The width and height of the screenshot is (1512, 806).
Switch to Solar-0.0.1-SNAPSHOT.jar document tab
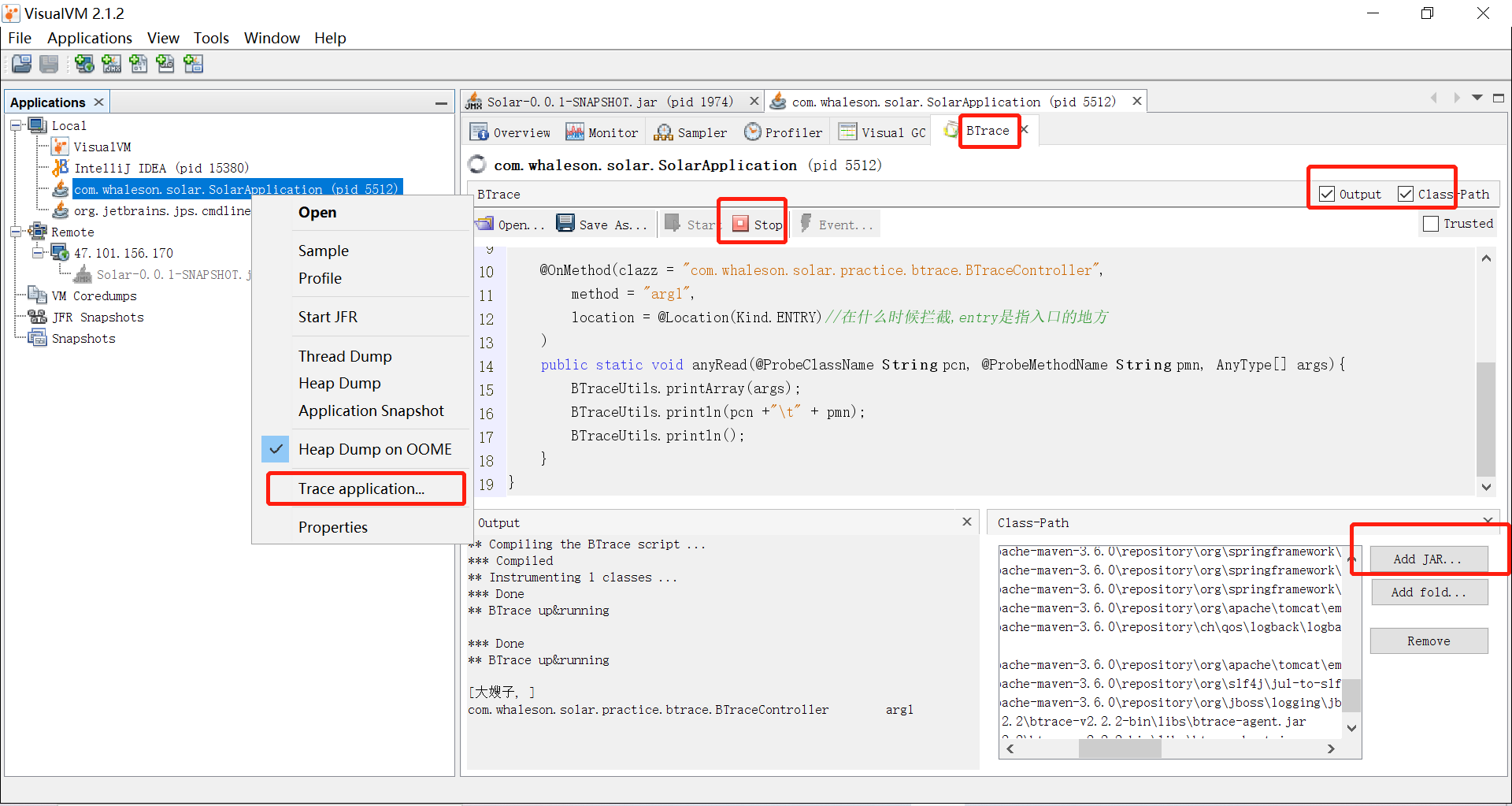coord(610,102)
